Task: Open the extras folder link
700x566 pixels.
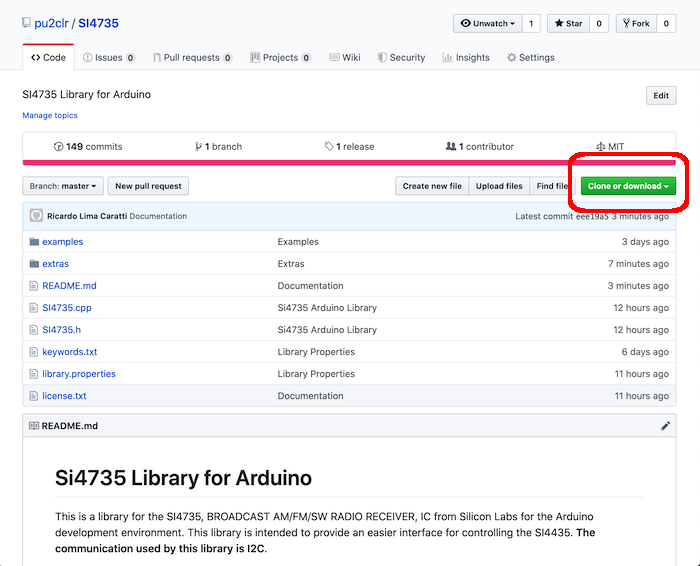Action: pyautogui.click(x=55, y=263)
